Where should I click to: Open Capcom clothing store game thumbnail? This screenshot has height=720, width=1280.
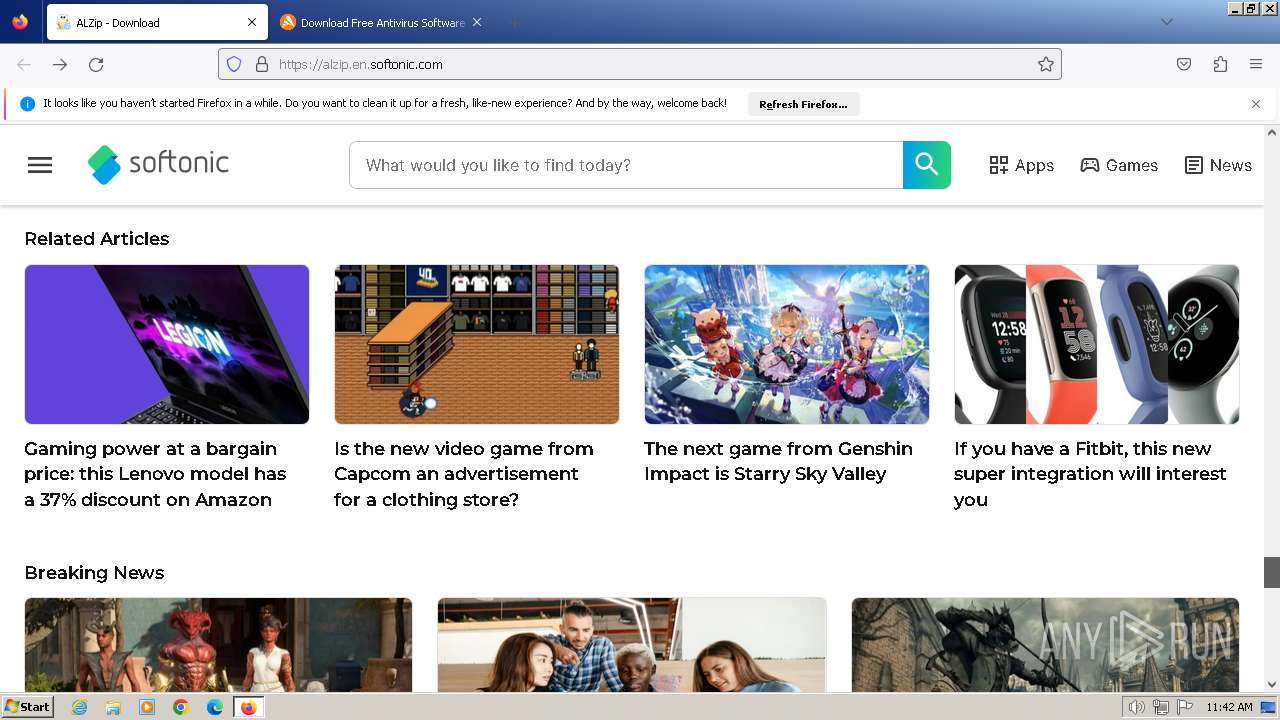coord(477,344)
